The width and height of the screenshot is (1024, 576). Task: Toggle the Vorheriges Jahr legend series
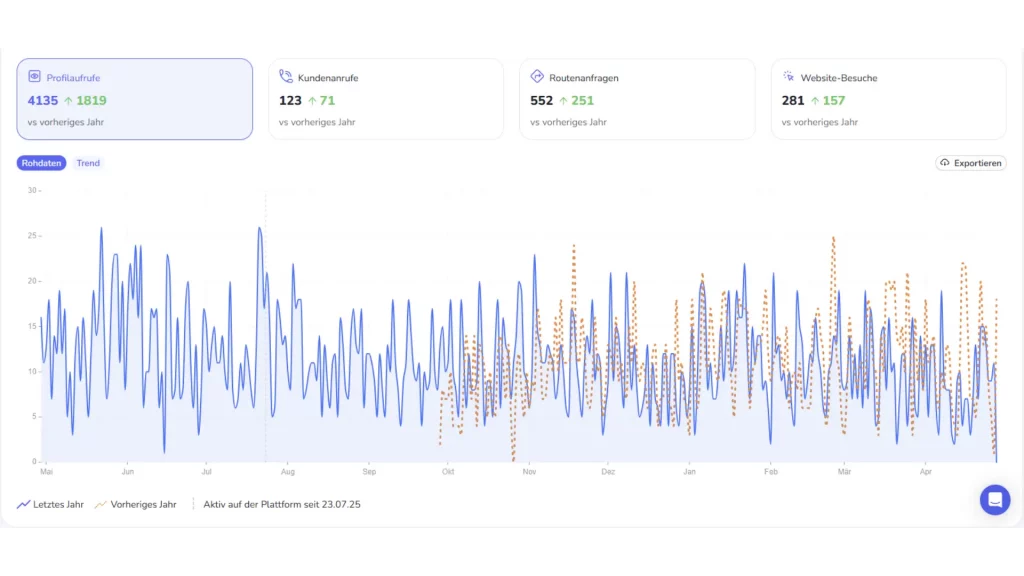136,505
